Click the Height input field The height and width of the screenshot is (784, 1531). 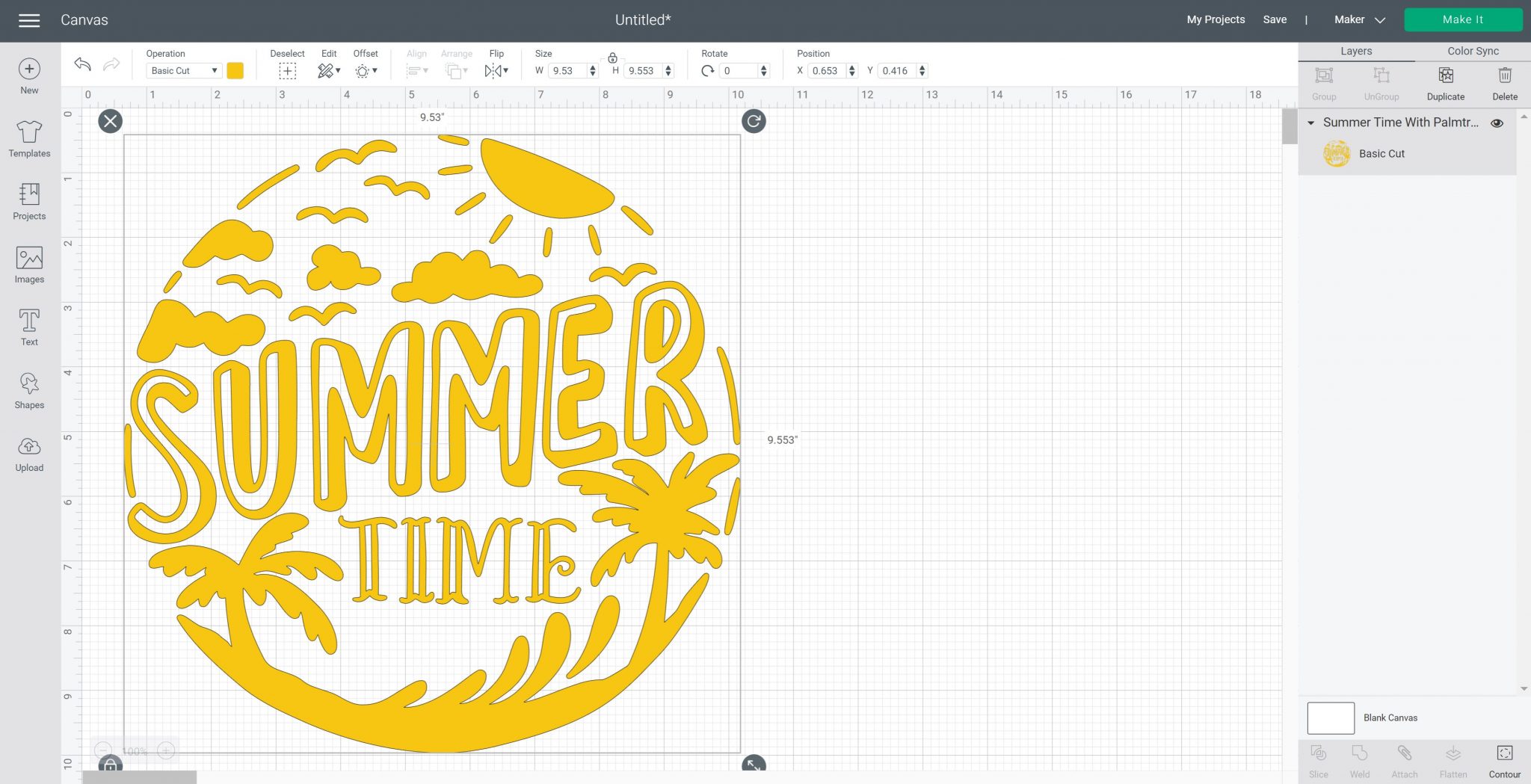(x=644, y=71)
